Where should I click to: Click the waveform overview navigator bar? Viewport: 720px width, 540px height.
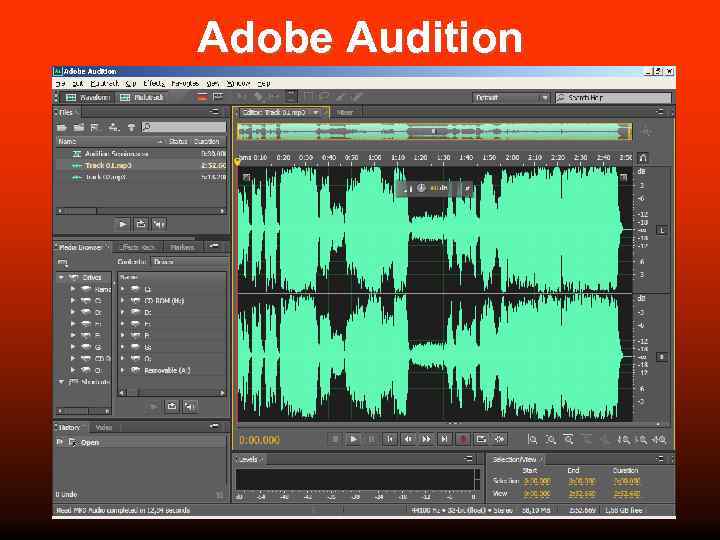tap(434, 132)
